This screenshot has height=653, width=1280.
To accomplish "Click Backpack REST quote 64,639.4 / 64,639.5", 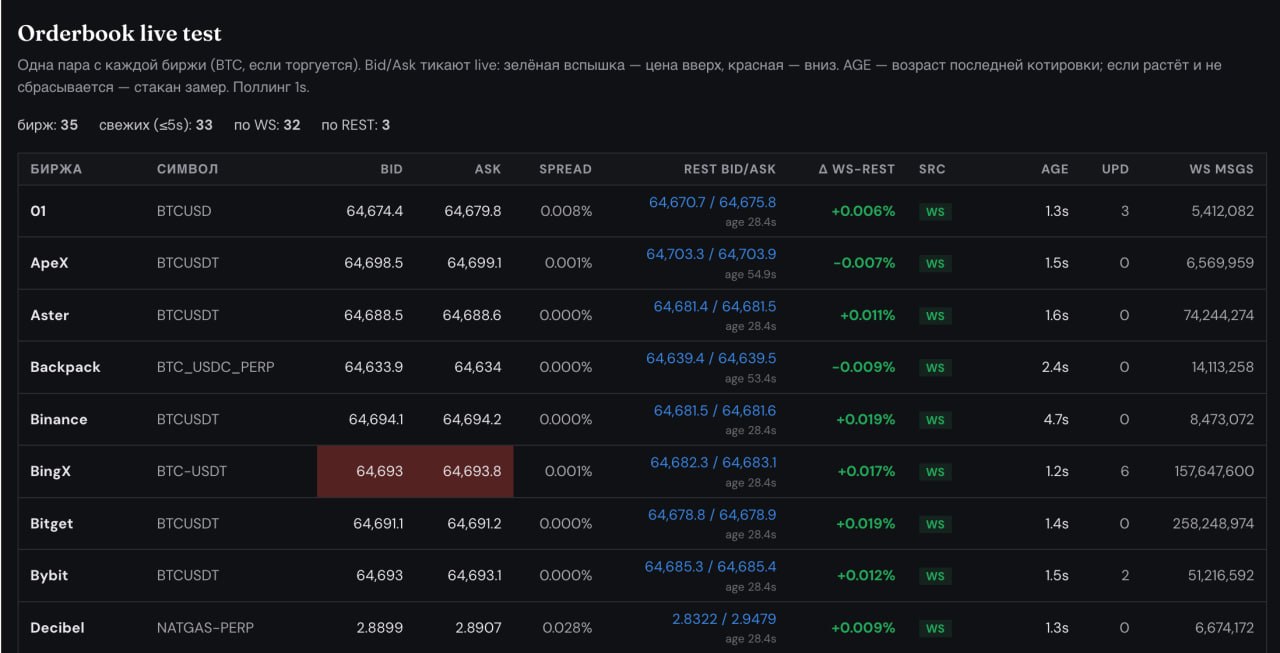I will point(711,358).
